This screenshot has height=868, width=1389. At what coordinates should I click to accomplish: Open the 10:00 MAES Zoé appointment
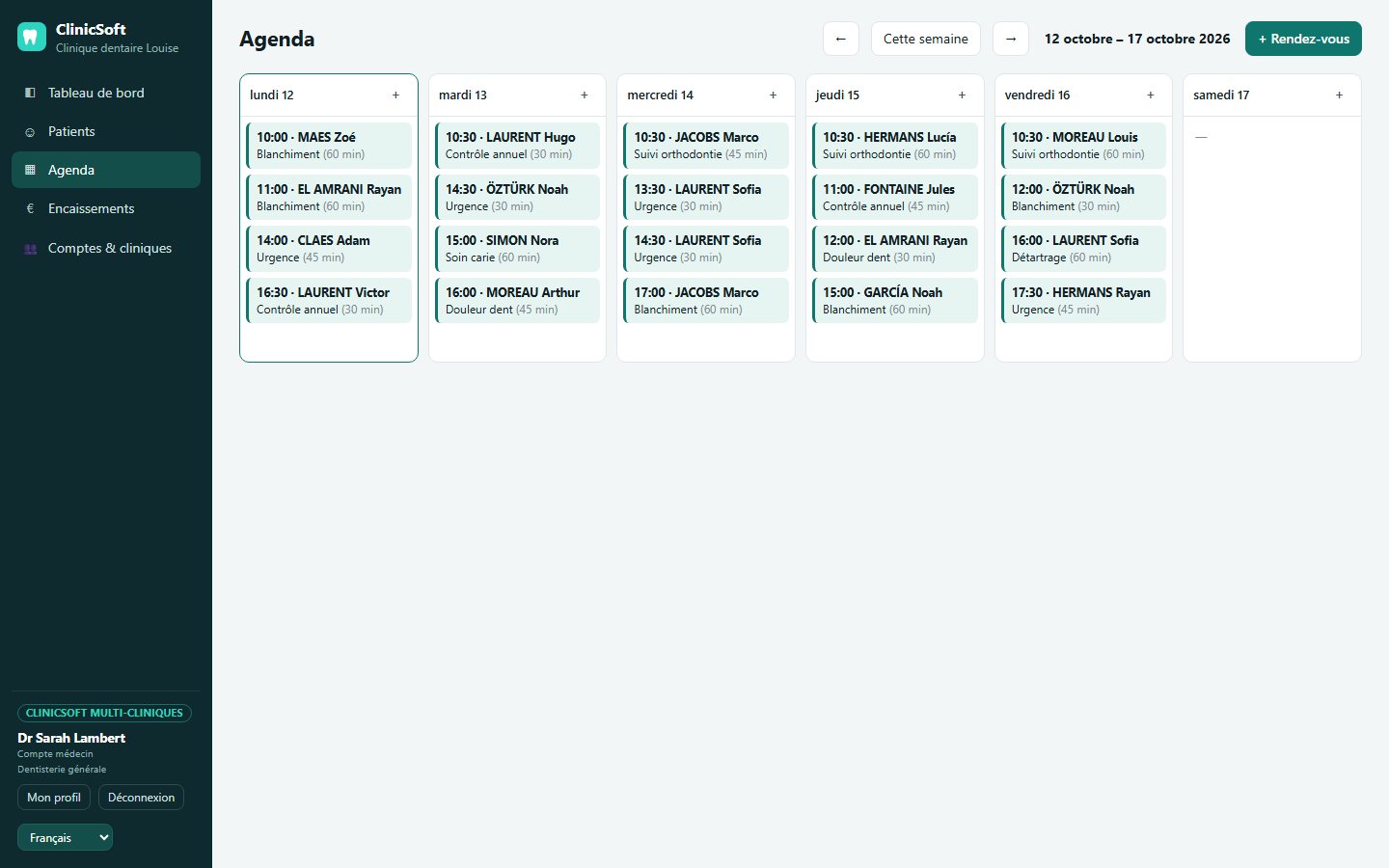(329, 146)
